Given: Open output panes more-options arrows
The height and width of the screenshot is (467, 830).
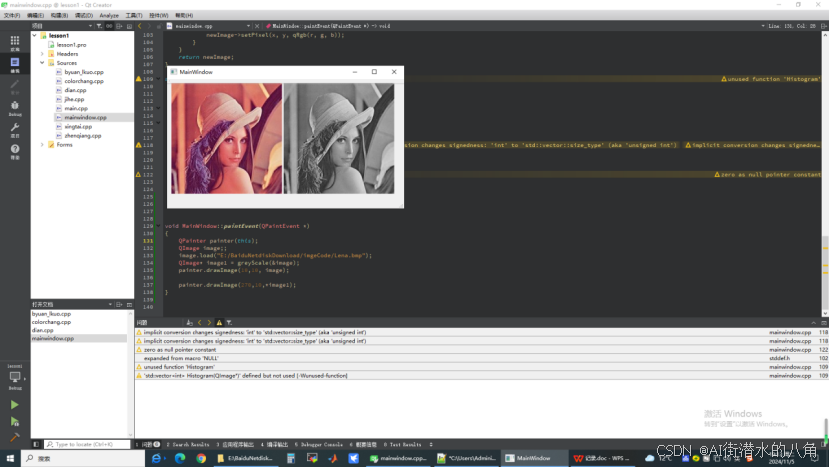Looking at the screenshot, I should pos(431,444).
